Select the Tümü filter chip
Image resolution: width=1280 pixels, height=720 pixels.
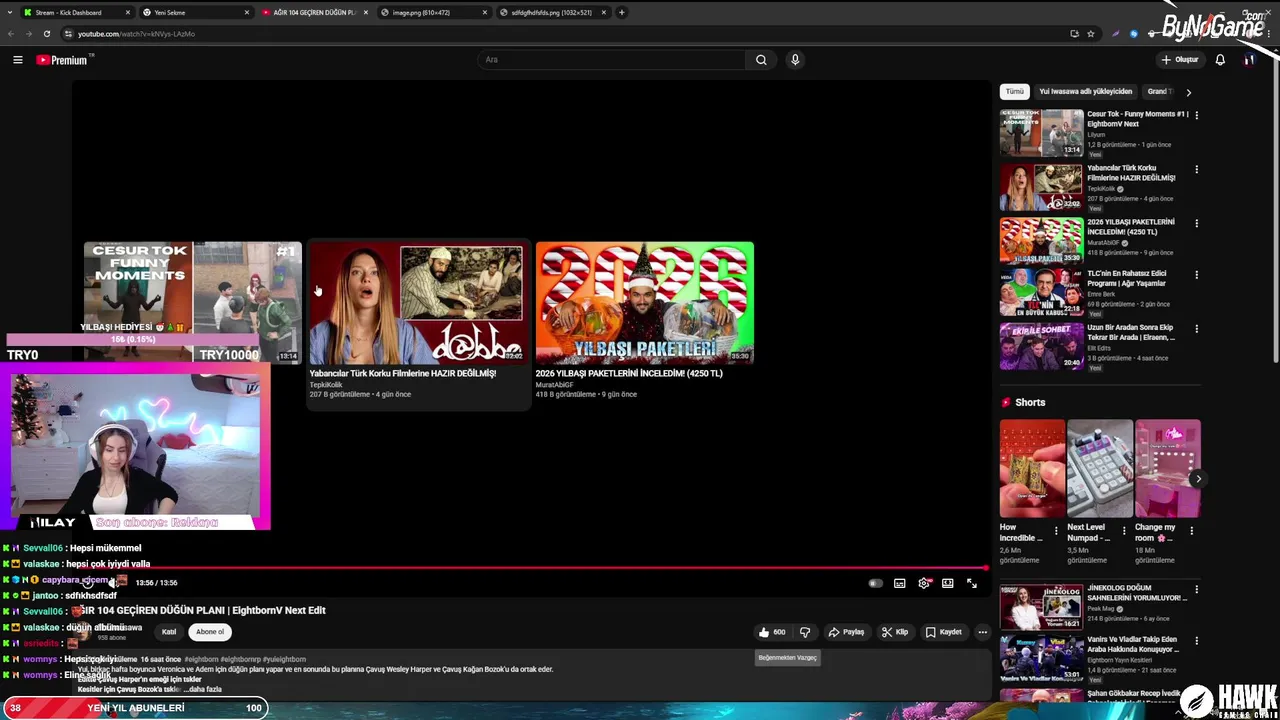tap(1015, 91)
